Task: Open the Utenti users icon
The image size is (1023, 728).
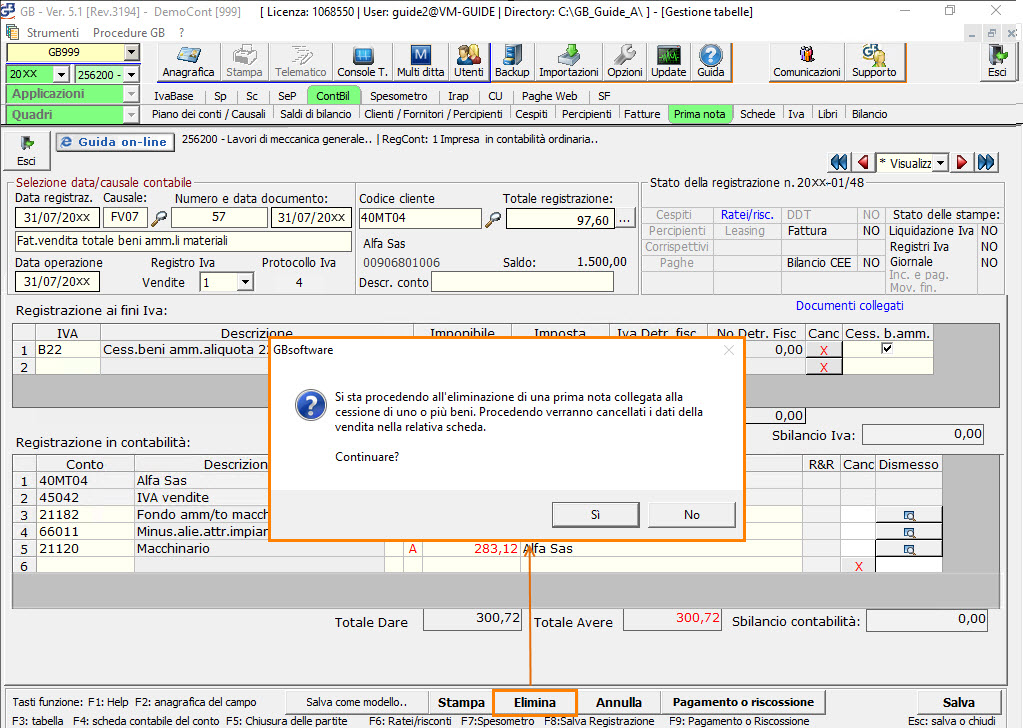Action: [468, 62]
